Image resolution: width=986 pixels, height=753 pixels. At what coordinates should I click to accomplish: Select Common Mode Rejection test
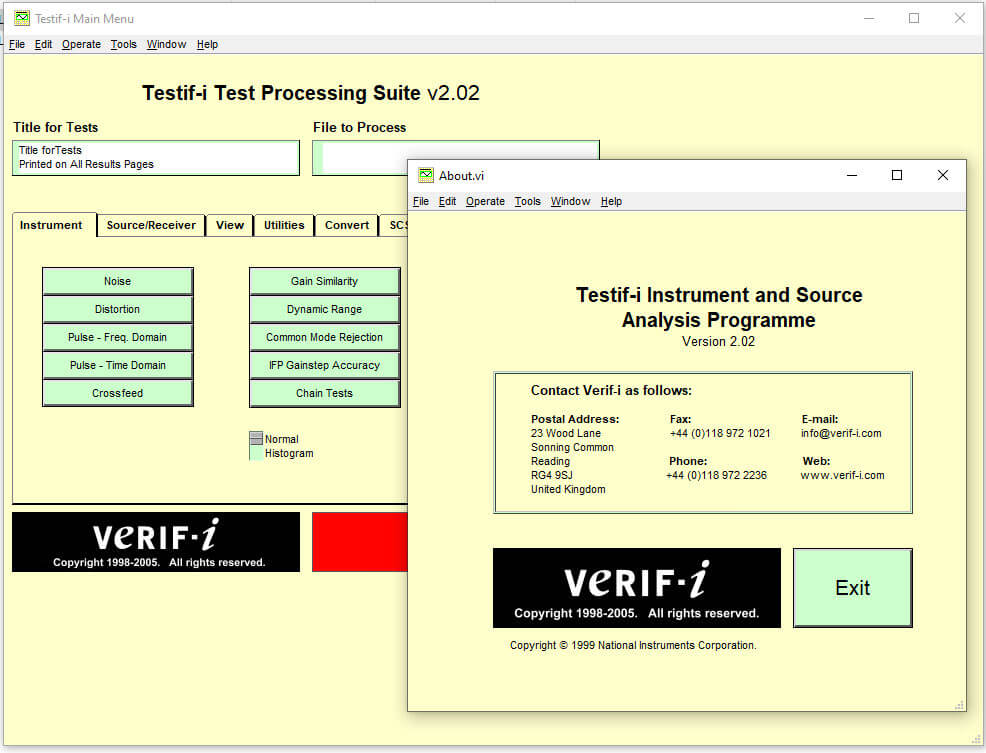[324, 337]
